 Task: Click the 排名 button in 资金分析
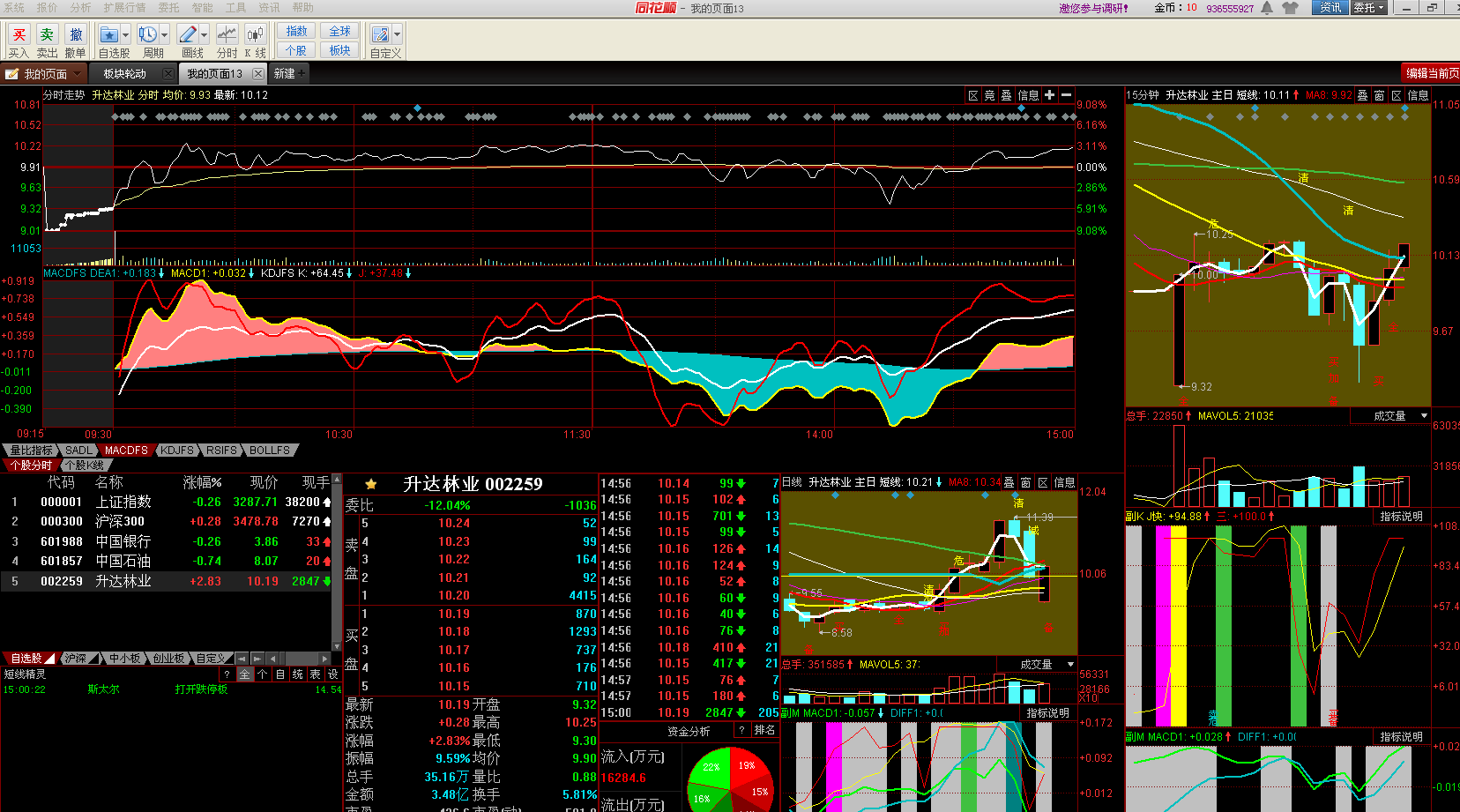click(x=764, y=730)
